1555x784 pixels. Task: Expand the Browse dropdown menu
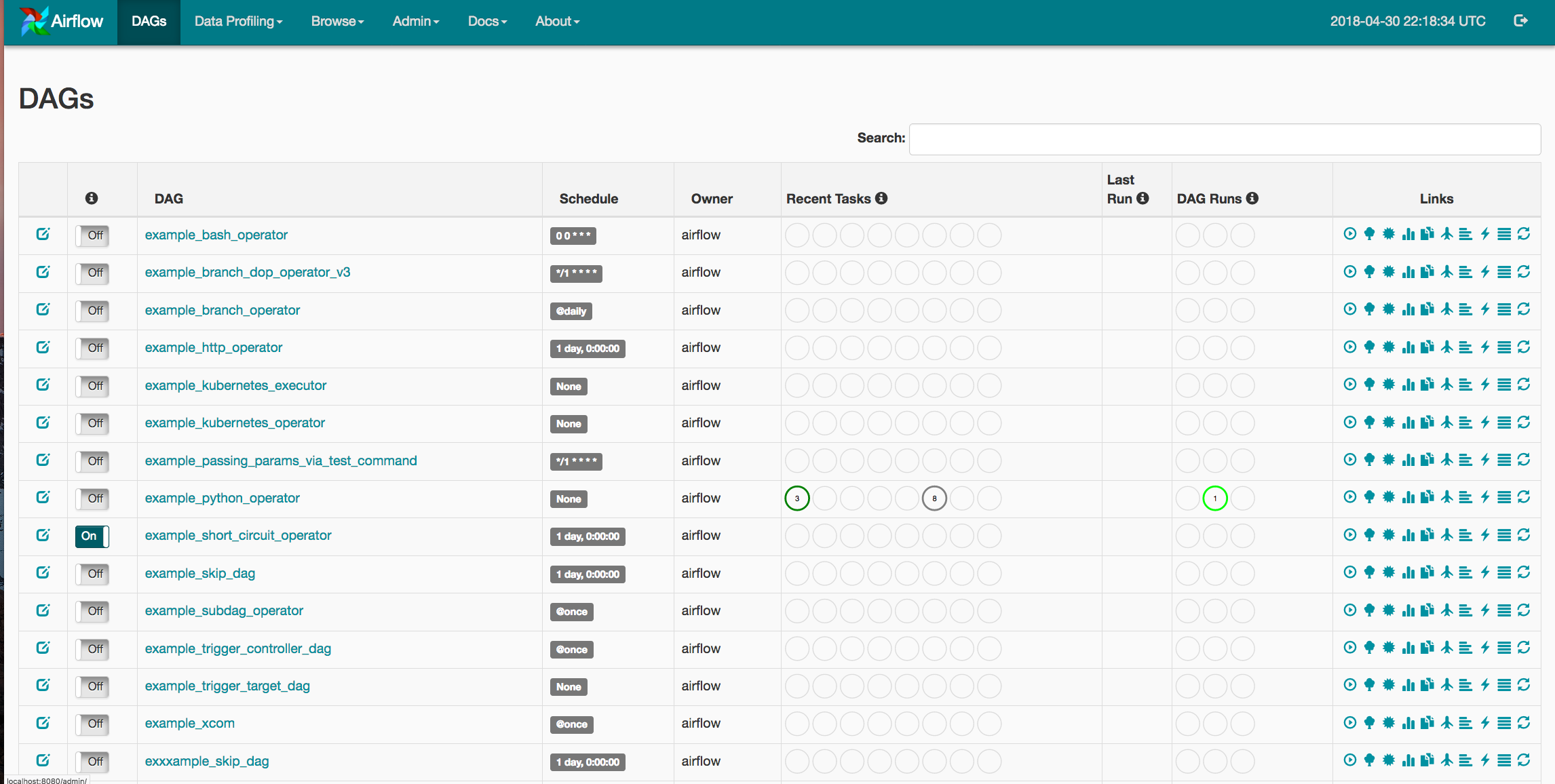point(339,20)
